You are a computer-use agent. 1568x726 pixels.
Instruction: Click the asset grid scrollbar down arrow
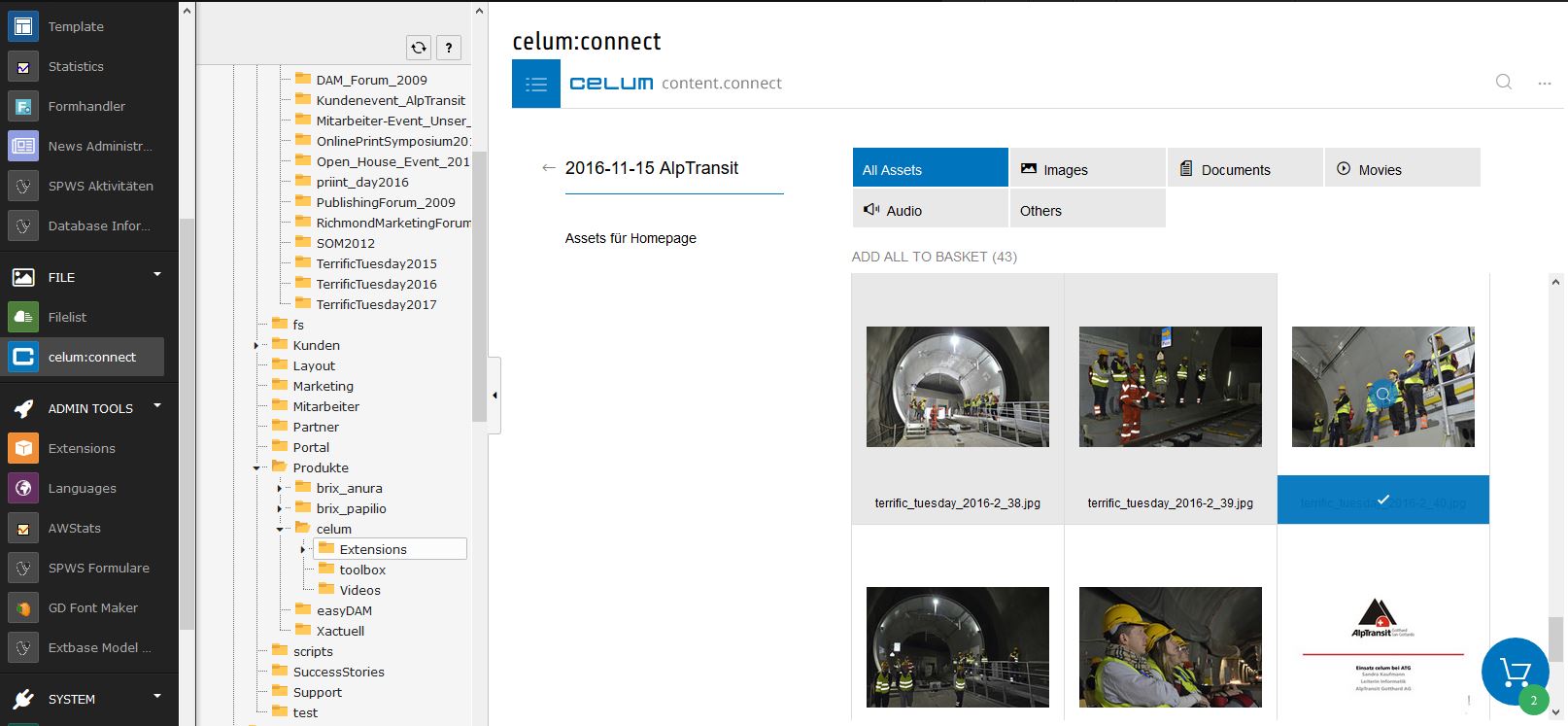point(1555,711)
